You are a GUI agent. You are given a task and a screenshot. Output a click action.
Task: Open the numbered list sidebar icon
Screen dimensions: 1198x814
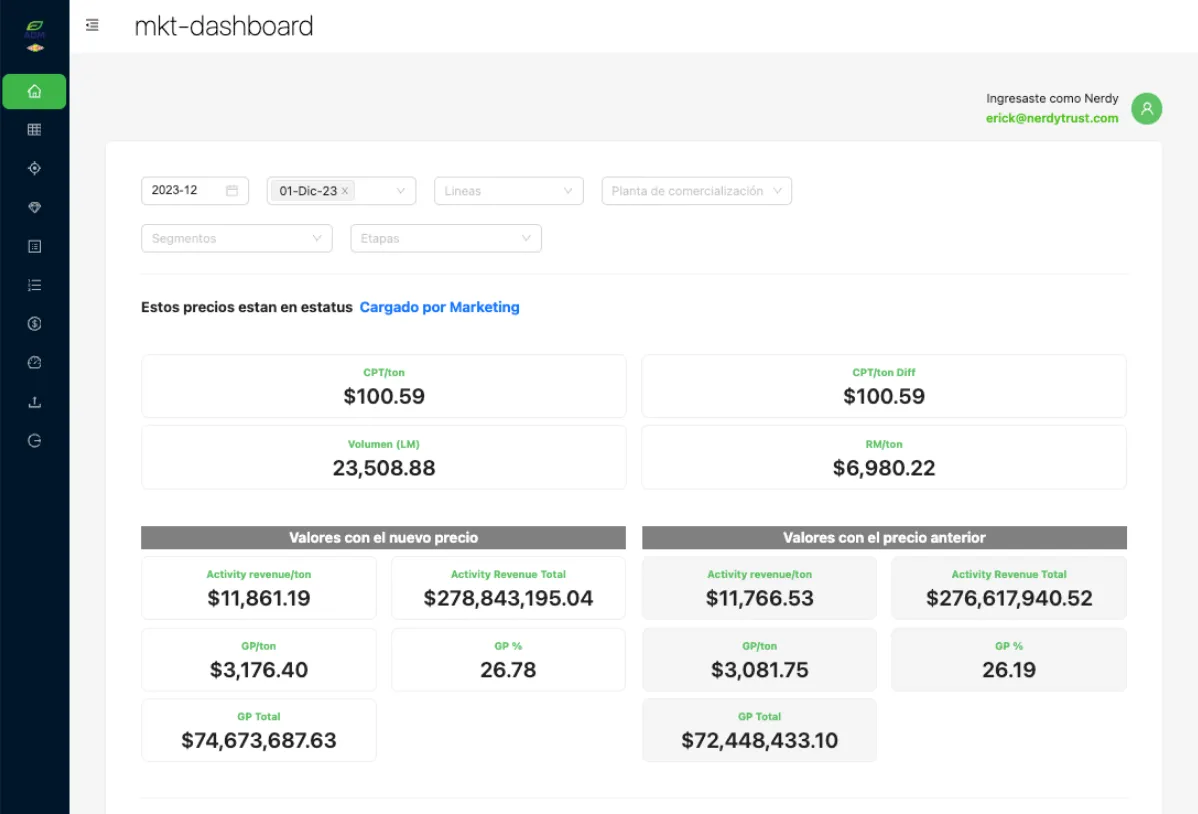(x=34, y=285)
